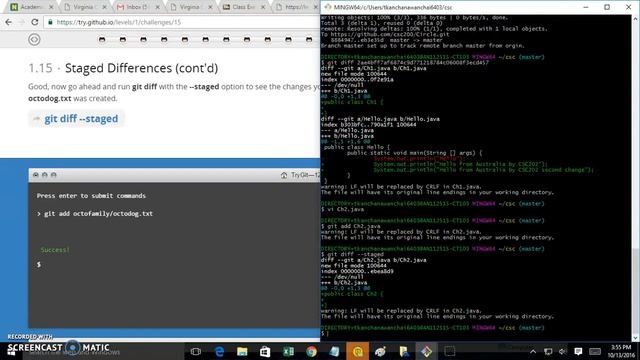Image resolution: width=640 pixels, height=360 pixels.
Task: Reload the try.github.io page
Action: click(35, 22)
